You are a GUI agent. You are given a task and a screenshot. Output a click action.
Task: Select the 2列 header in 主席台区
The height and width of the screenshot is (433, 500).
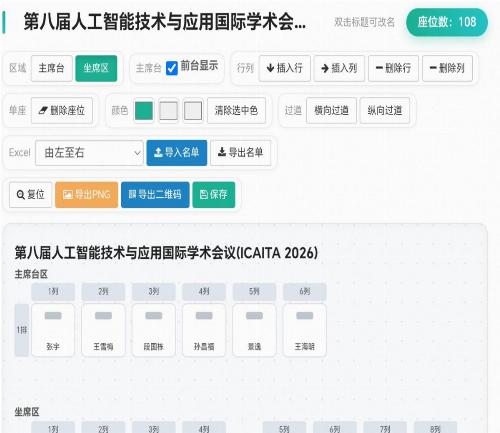[x=103, y=292]
